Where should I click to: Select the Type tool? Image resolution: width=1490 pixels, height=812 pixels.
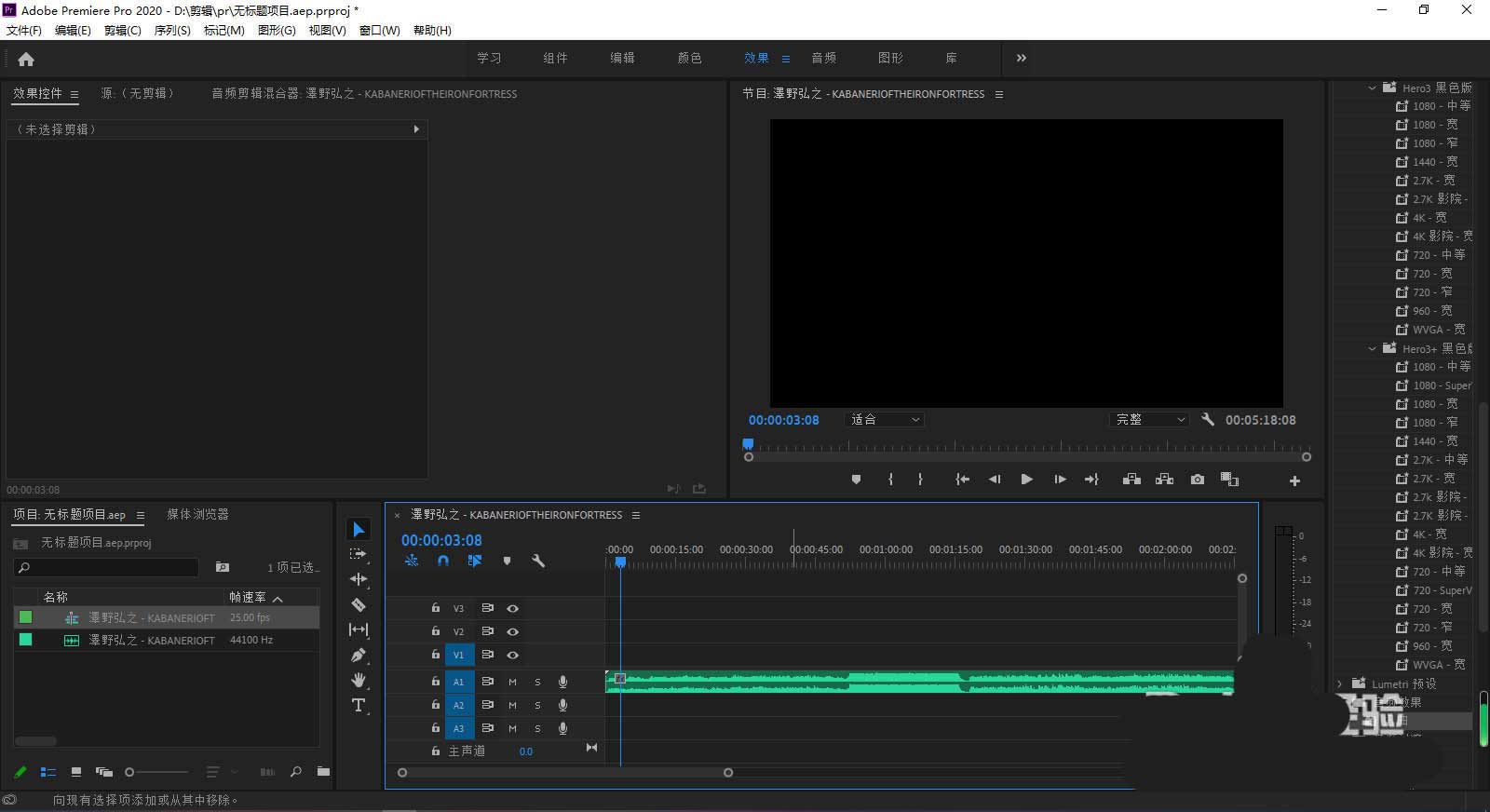[359, 705]
